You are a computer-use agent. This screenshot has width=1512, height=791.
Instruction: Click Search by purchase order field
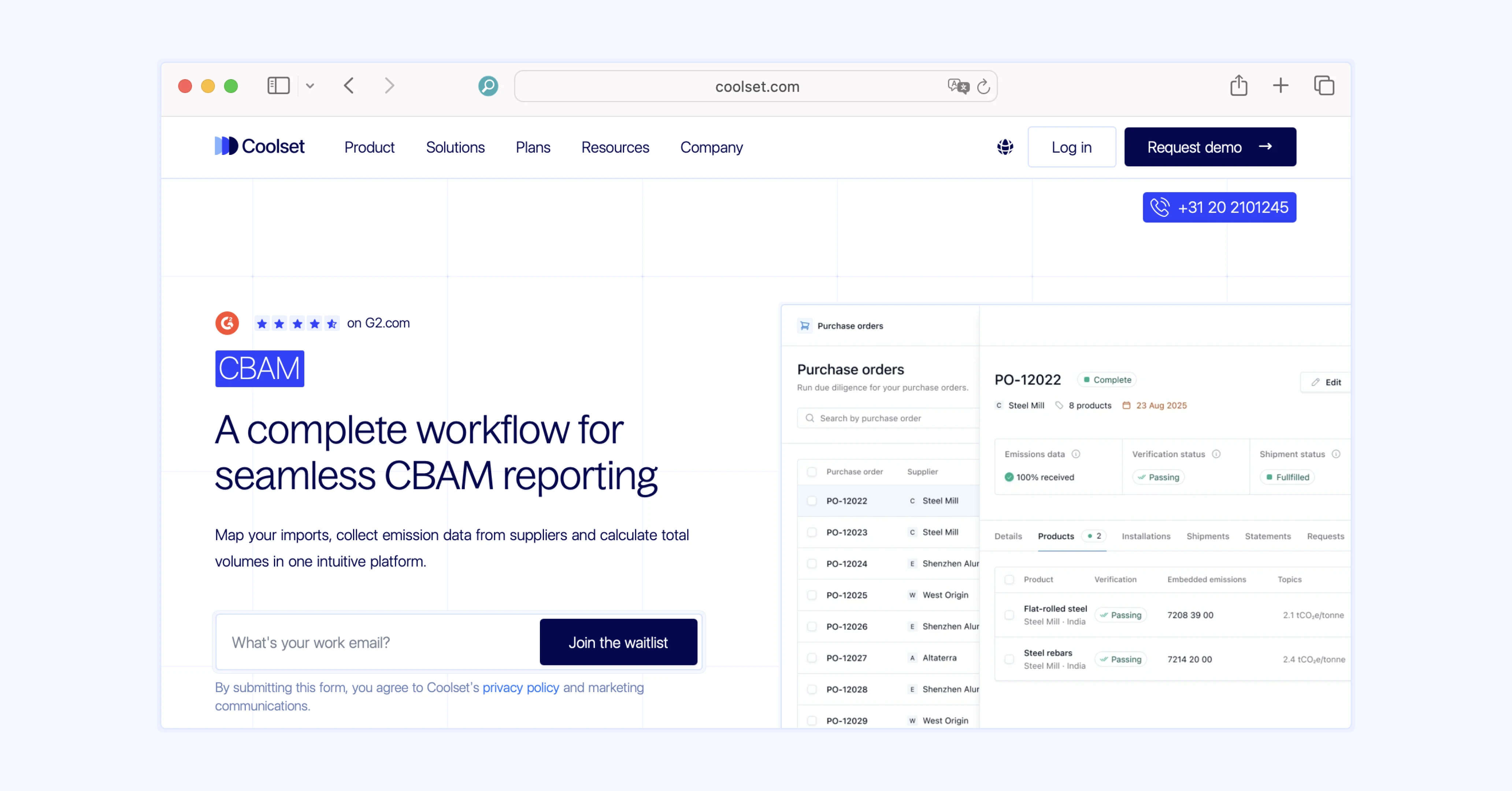click(887, 418)
